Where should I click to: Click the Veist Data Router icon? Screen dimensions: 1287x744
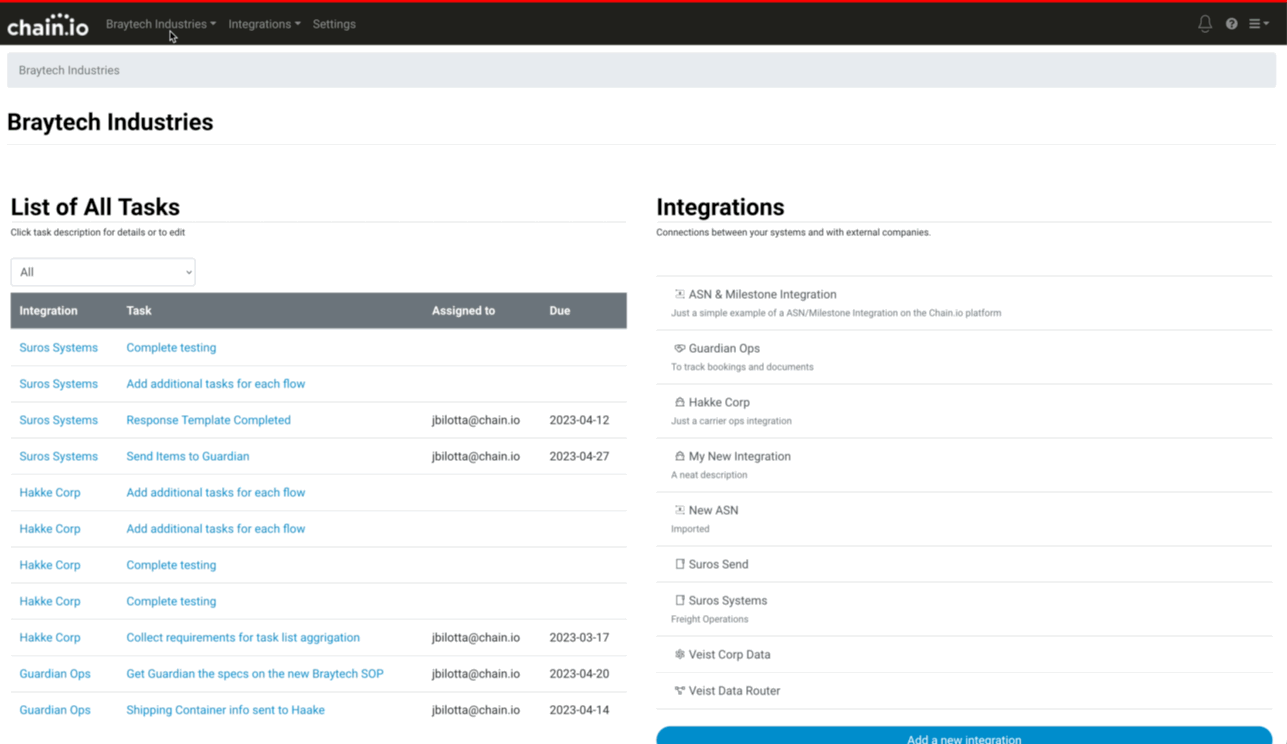680,690
